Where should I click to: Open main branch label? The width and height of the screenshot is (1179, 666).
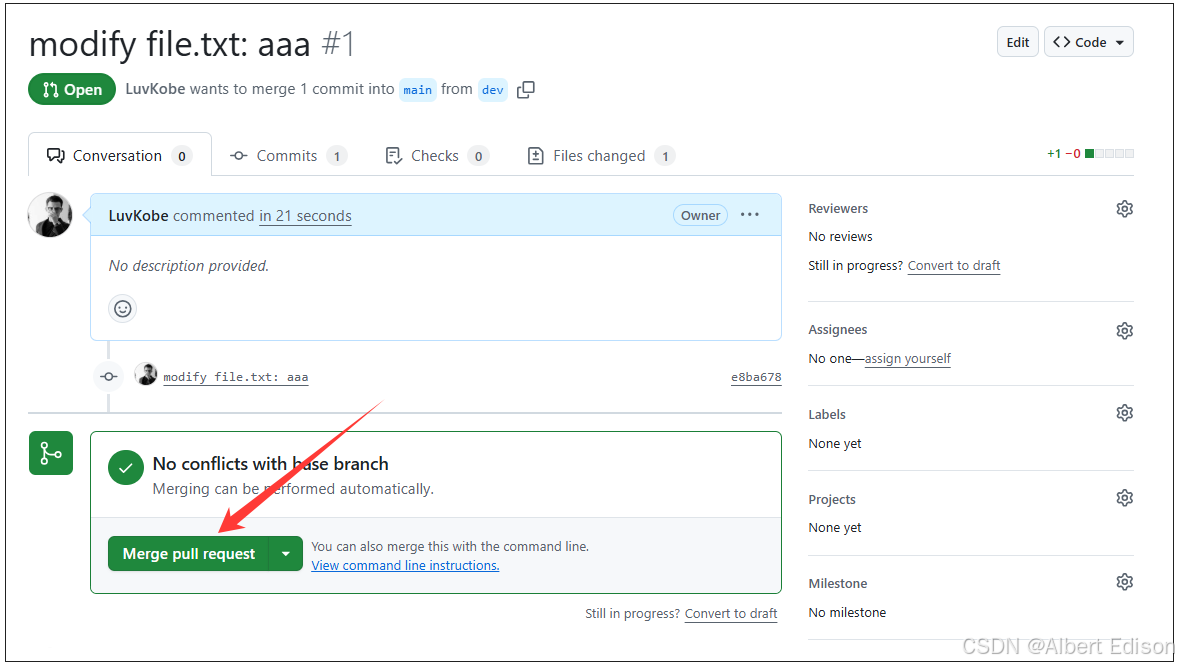[417, 89]
